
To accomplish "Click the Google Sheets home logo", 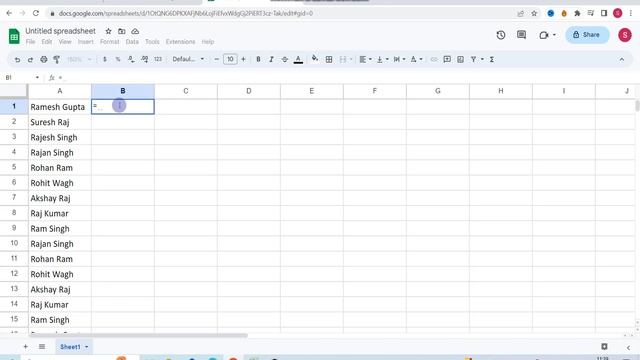I will [x=14, y=36].
